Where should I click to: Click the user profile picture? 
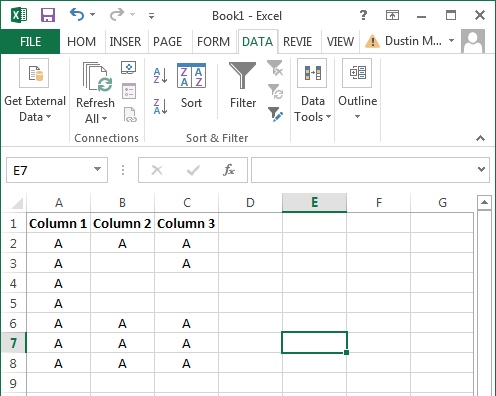click(x=473, y=41)
